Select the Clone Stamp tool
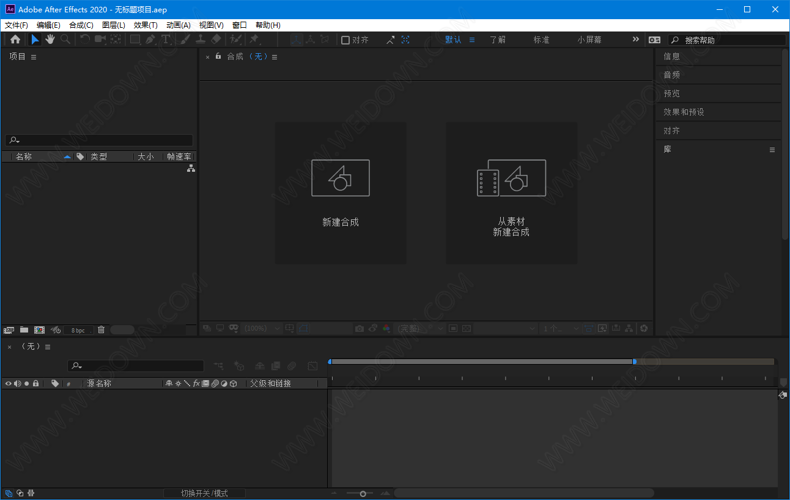790x500 pixels. click(200, 39)
